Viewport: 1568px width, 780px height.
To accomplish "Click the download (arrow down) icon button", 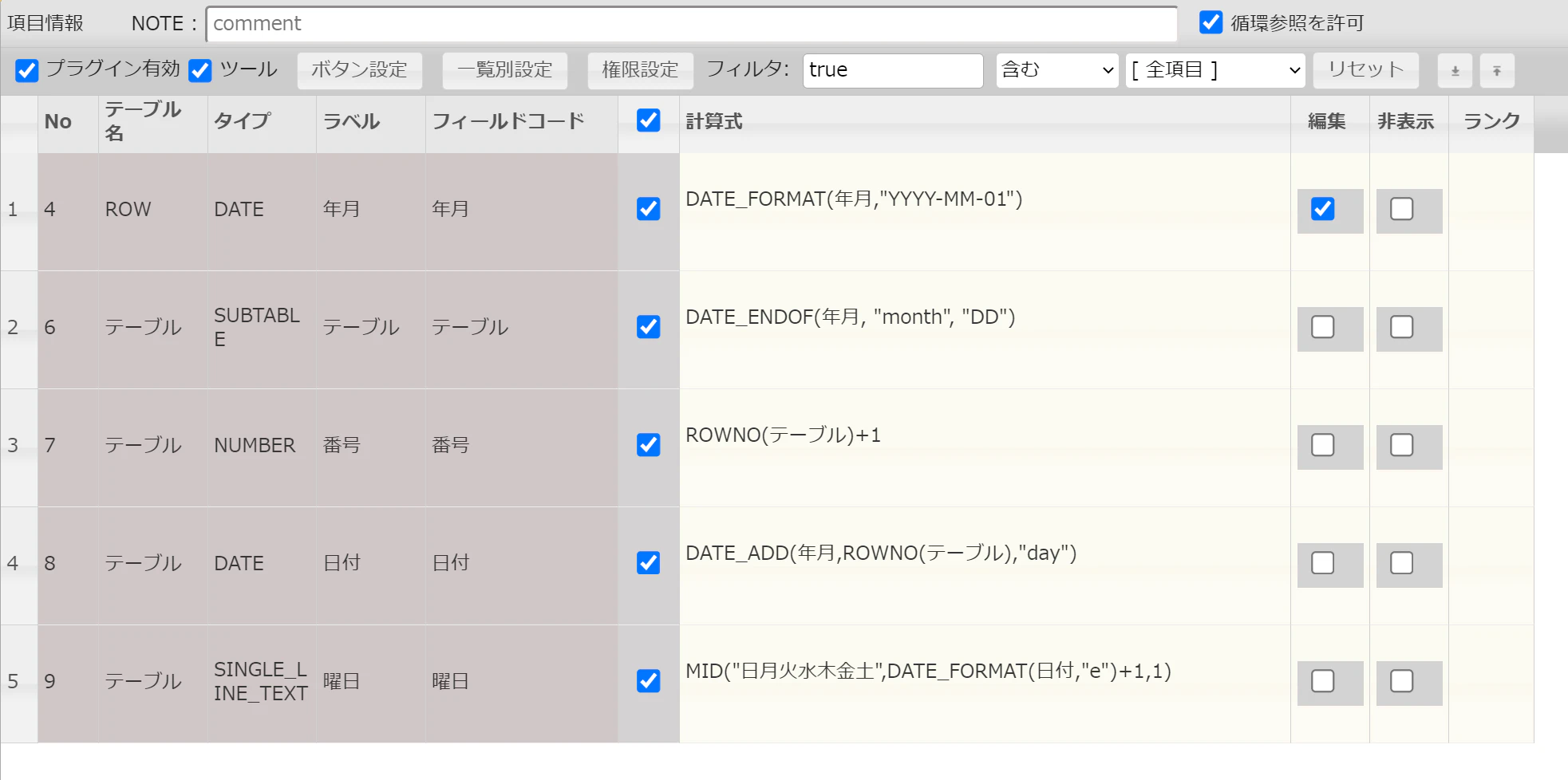I will coord(1455,71).
